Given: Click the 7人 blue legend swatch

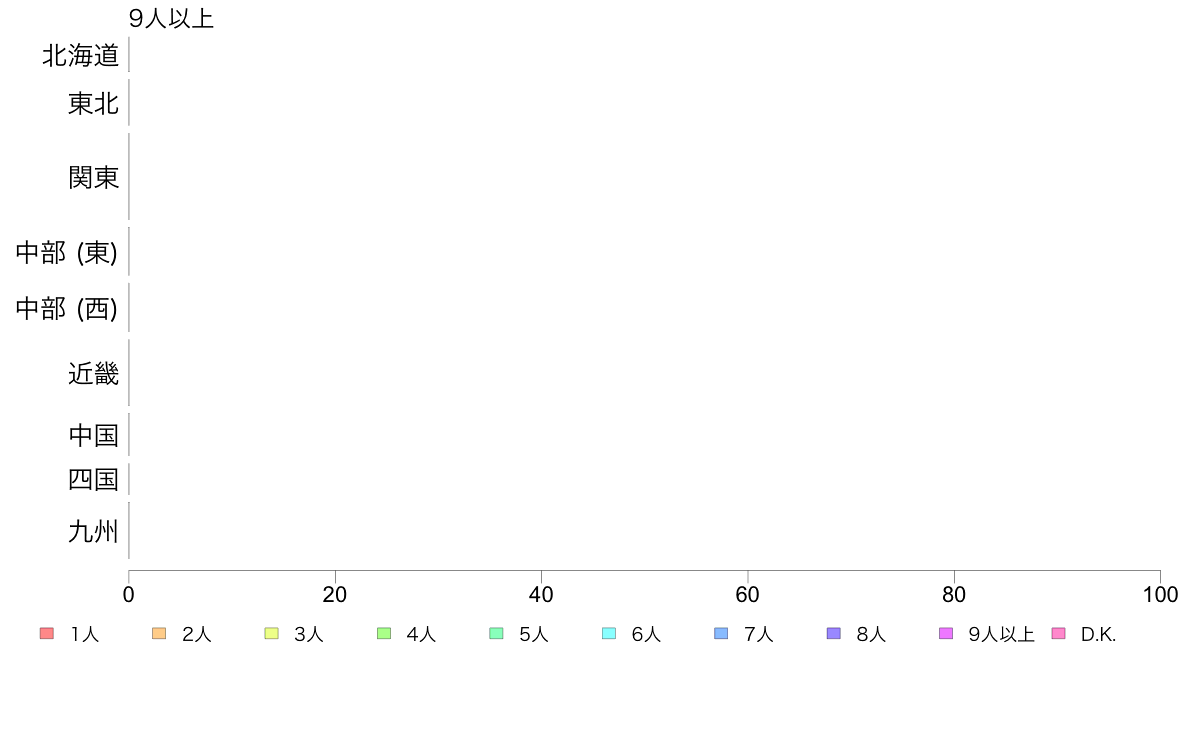Looking at the screenshot, I should click(721, 634).
